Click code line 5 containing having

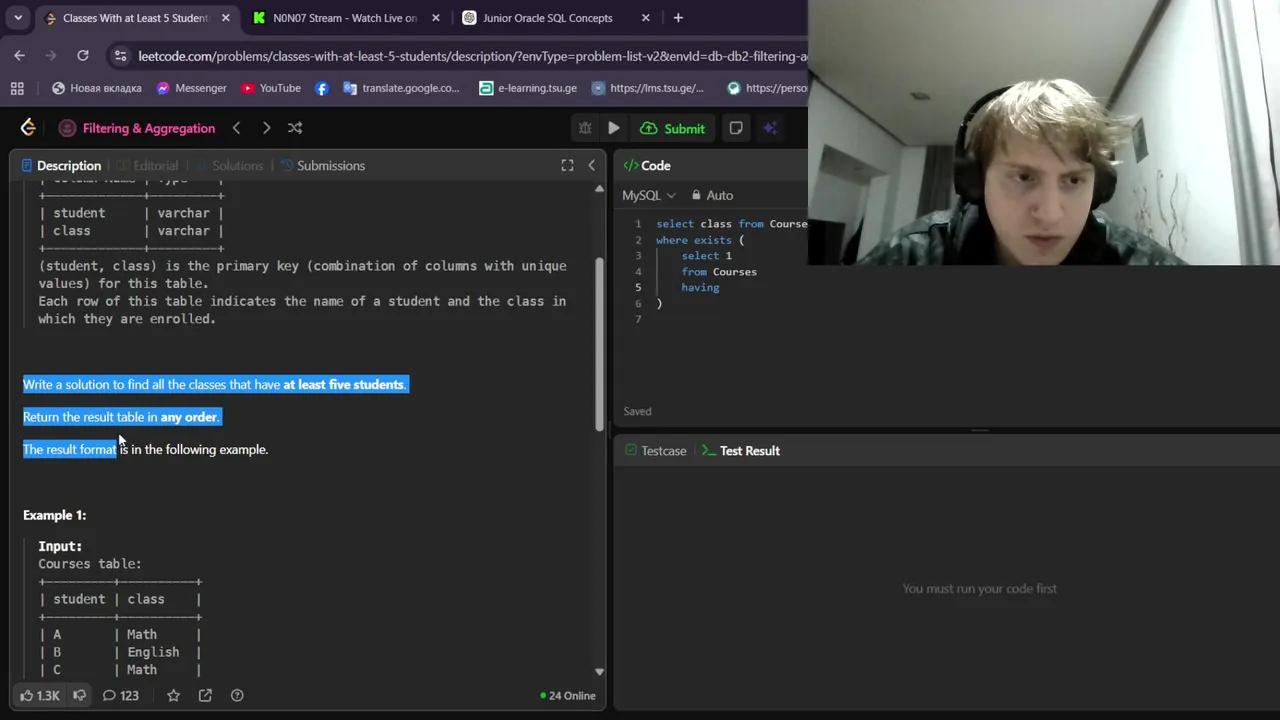pyautogui.click(x=700, y=288)
